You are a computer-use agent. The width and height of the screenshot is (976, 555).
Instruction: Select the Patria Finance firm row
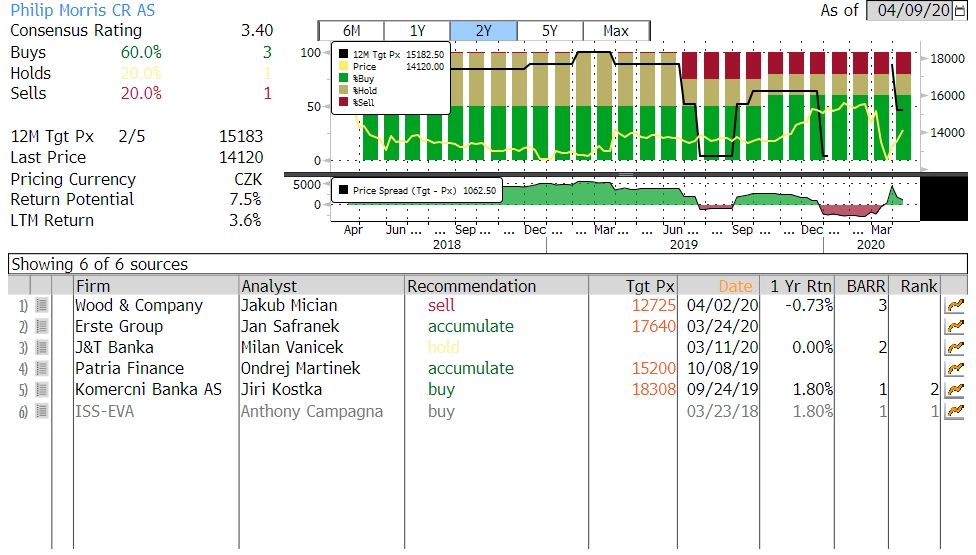coord(129,369)
